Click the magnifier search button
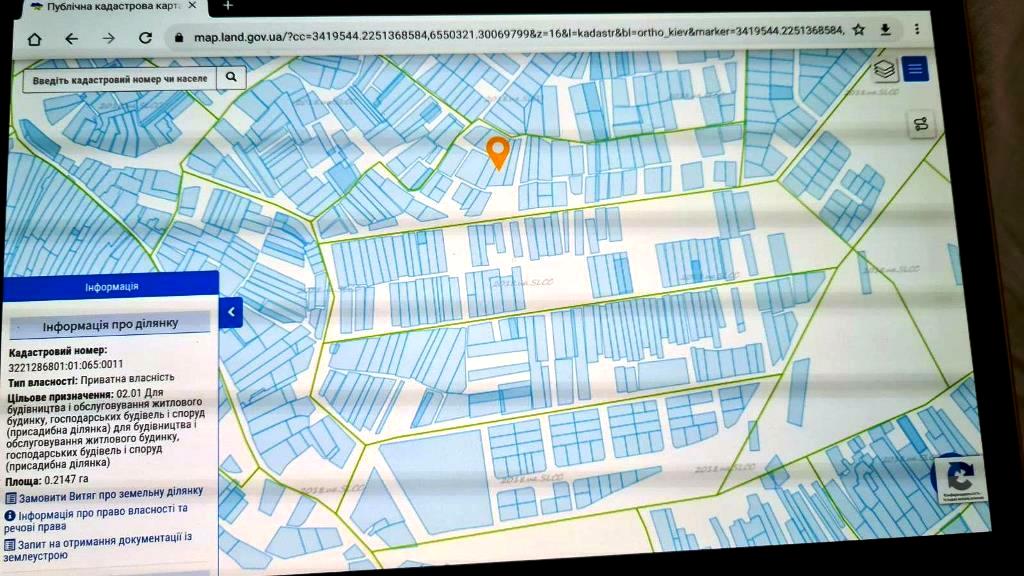1024x576 pixels. point(231,77)
